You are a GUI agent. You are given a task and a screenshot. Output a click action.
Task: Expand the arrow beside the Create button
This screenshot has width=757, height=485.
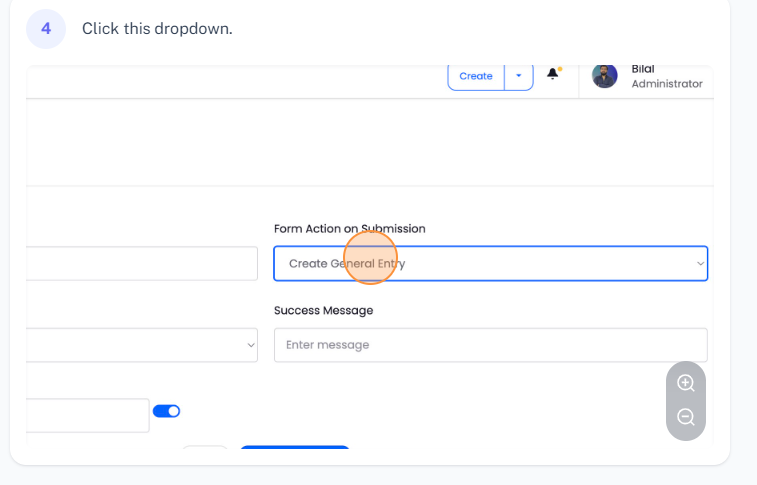(518, 76)
